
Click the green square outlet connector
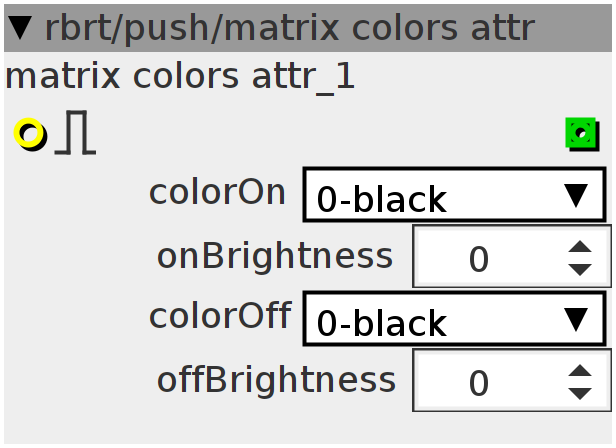pyautogui.click(x=582, y=134)
